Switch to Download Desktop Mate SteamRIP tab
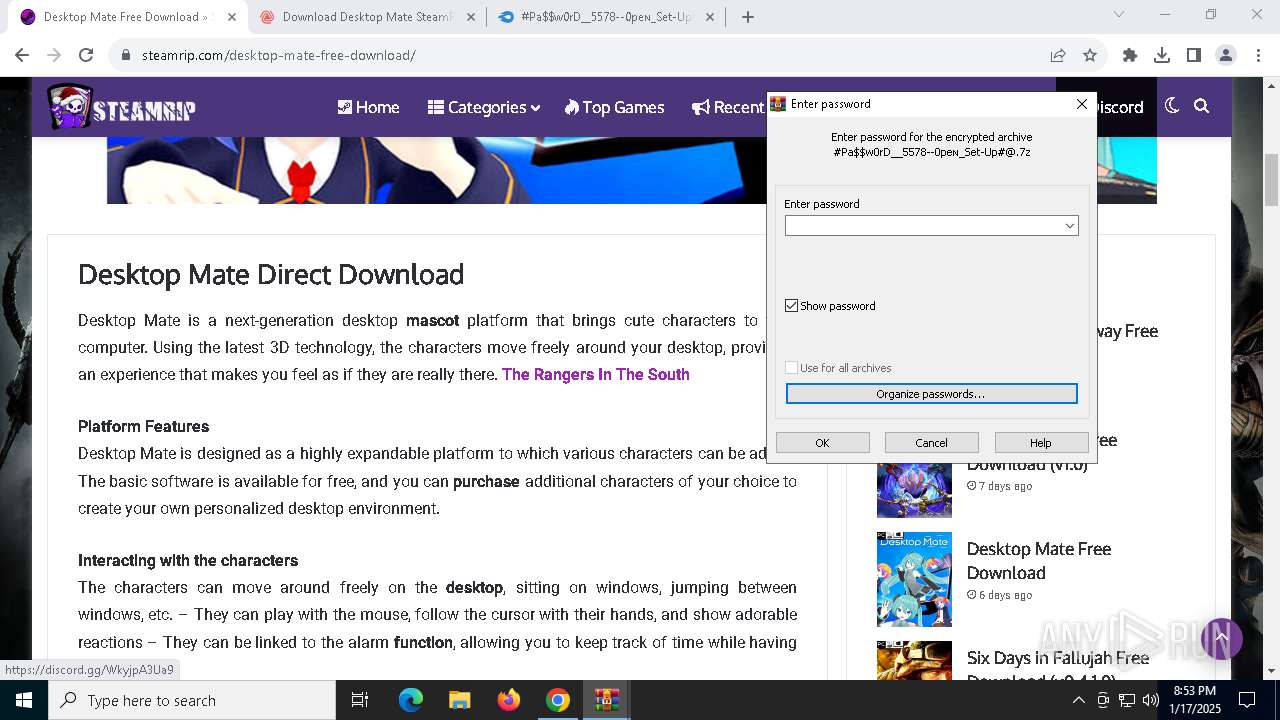 tap(366, 17)
